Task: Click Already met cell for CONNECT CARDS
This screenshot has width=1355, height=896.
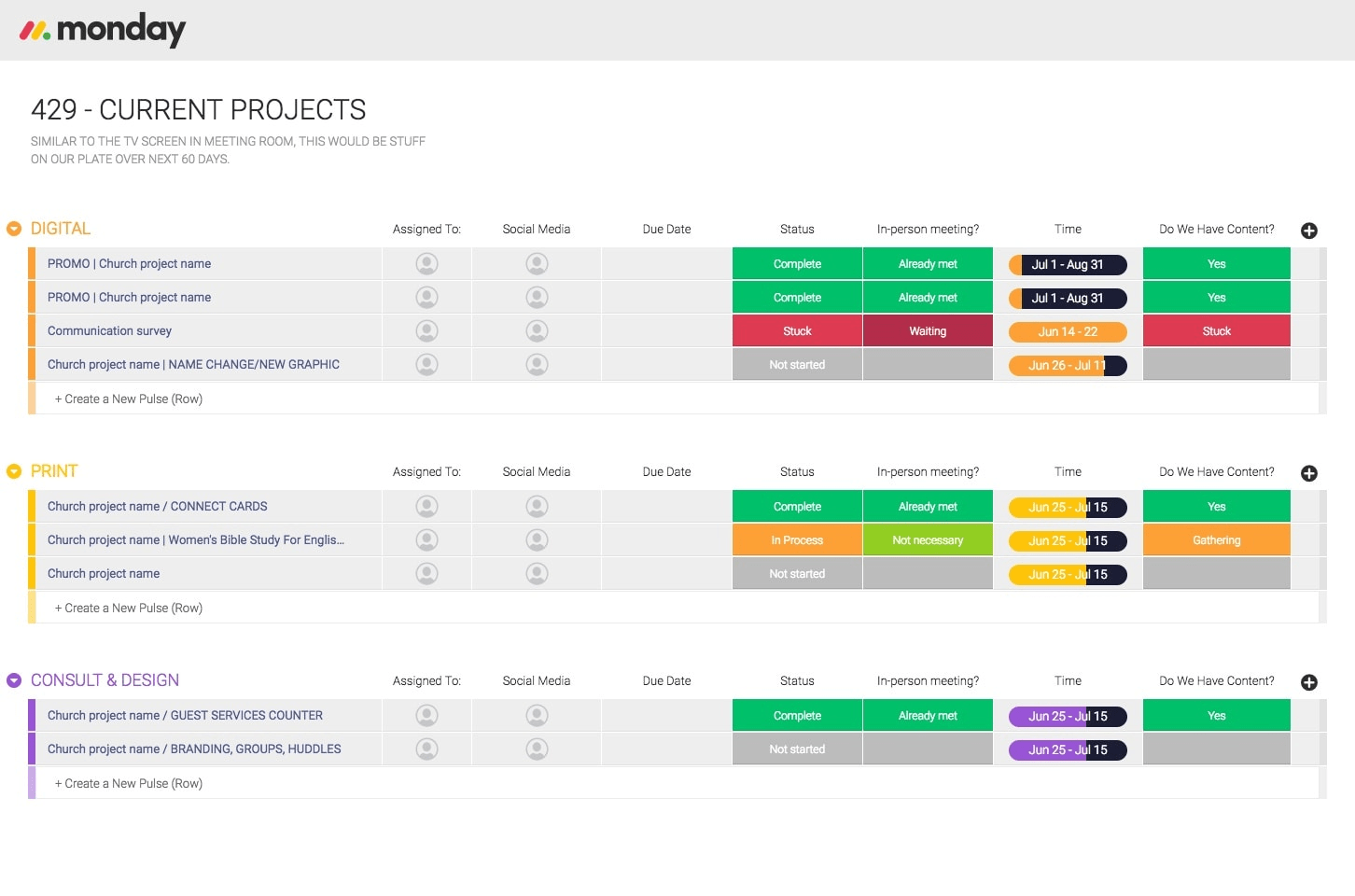Action: tap(928, 506)
